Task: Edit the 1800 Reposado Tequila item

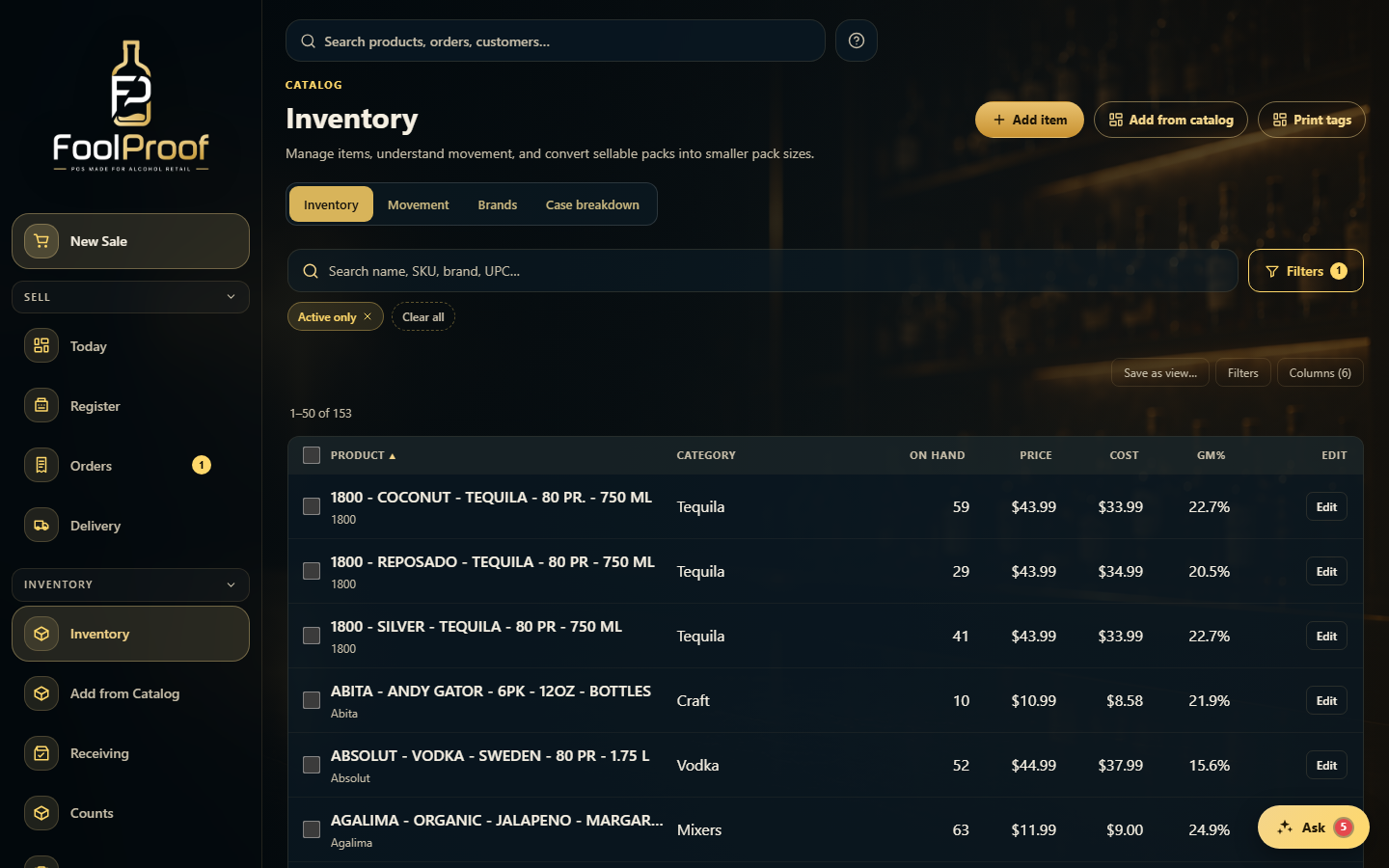Action: 1326,571
